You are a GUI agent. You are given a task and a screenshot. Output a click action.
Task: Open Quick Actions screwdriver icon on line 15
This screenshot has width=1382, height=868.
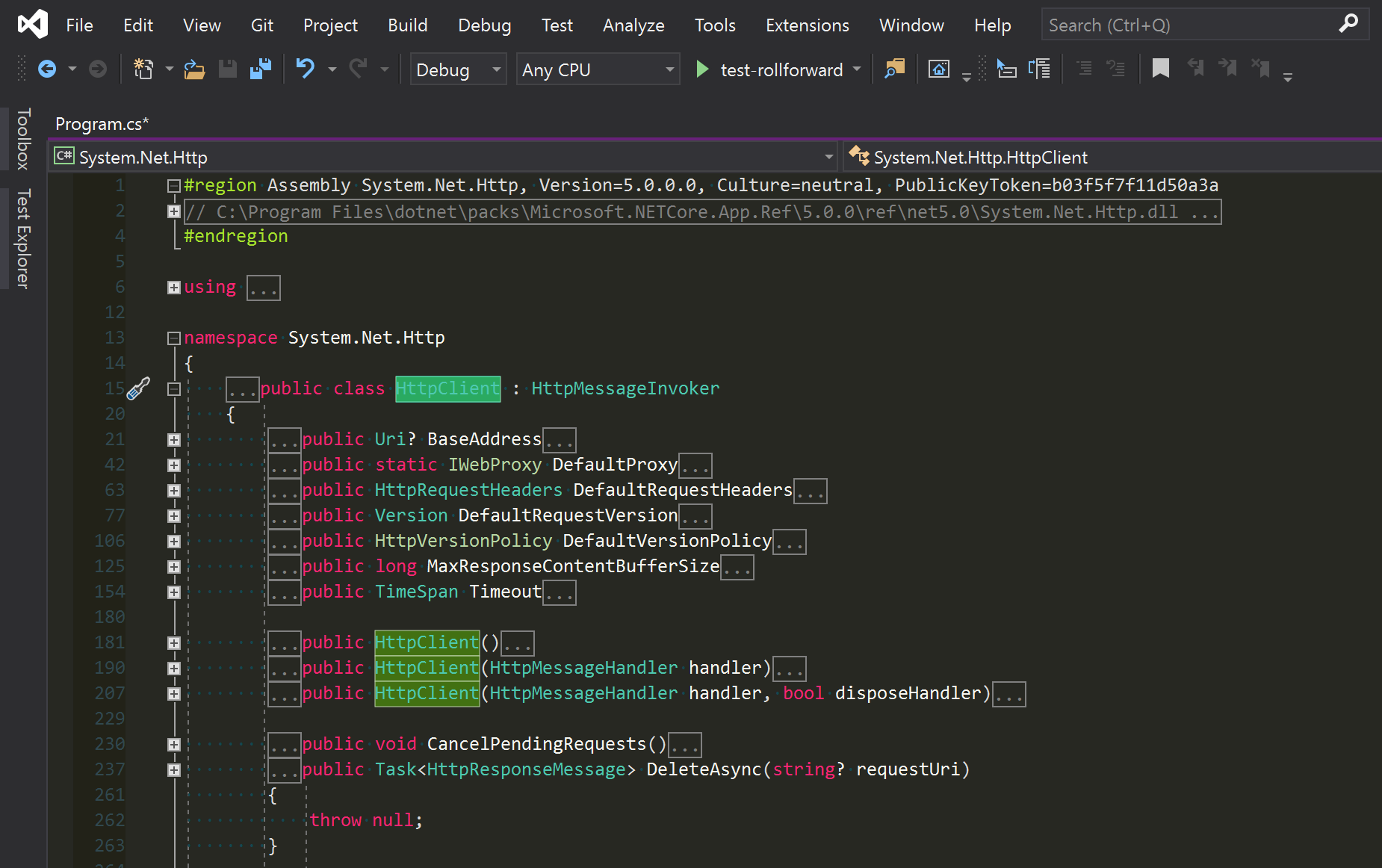138,388
